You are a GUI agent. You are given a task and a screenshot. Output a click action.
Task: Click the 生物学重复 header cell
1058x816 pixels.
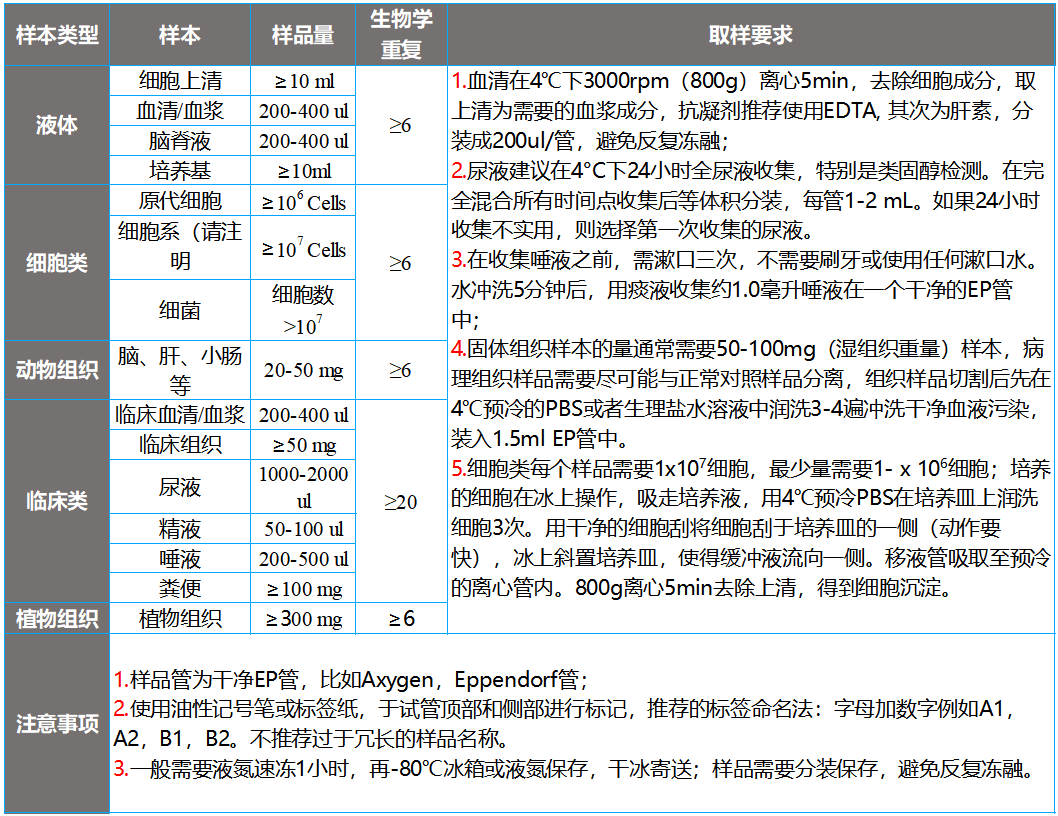[x=401, y=35]
